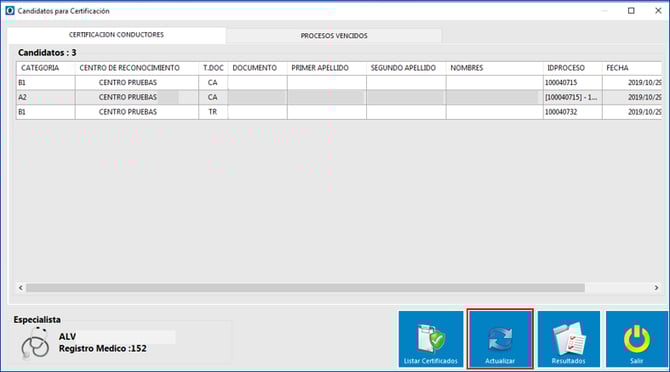Click the scroll left arrow of horizontal scrollbar
Image resolution: width=670 pixels, height=372 pixels.
[x=21, y=288]
